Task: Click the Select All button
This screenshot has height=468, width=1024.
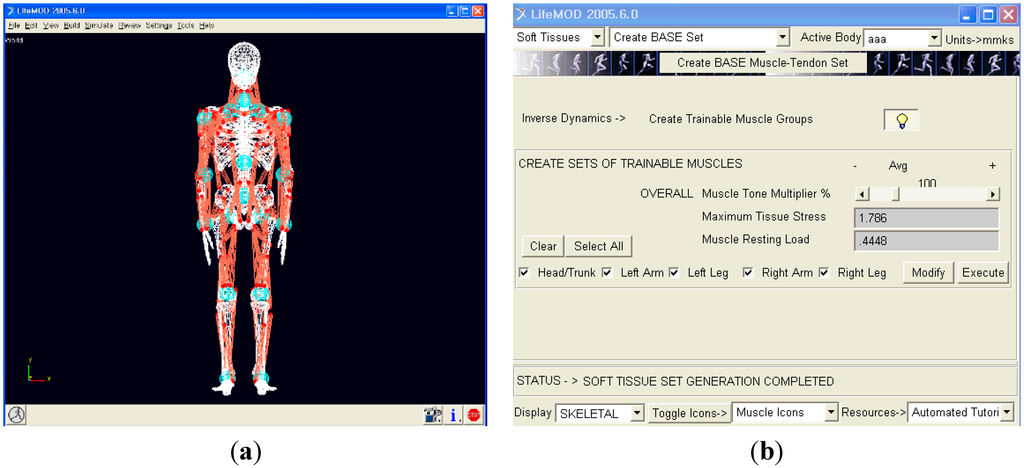Action: tap(597, 246)
